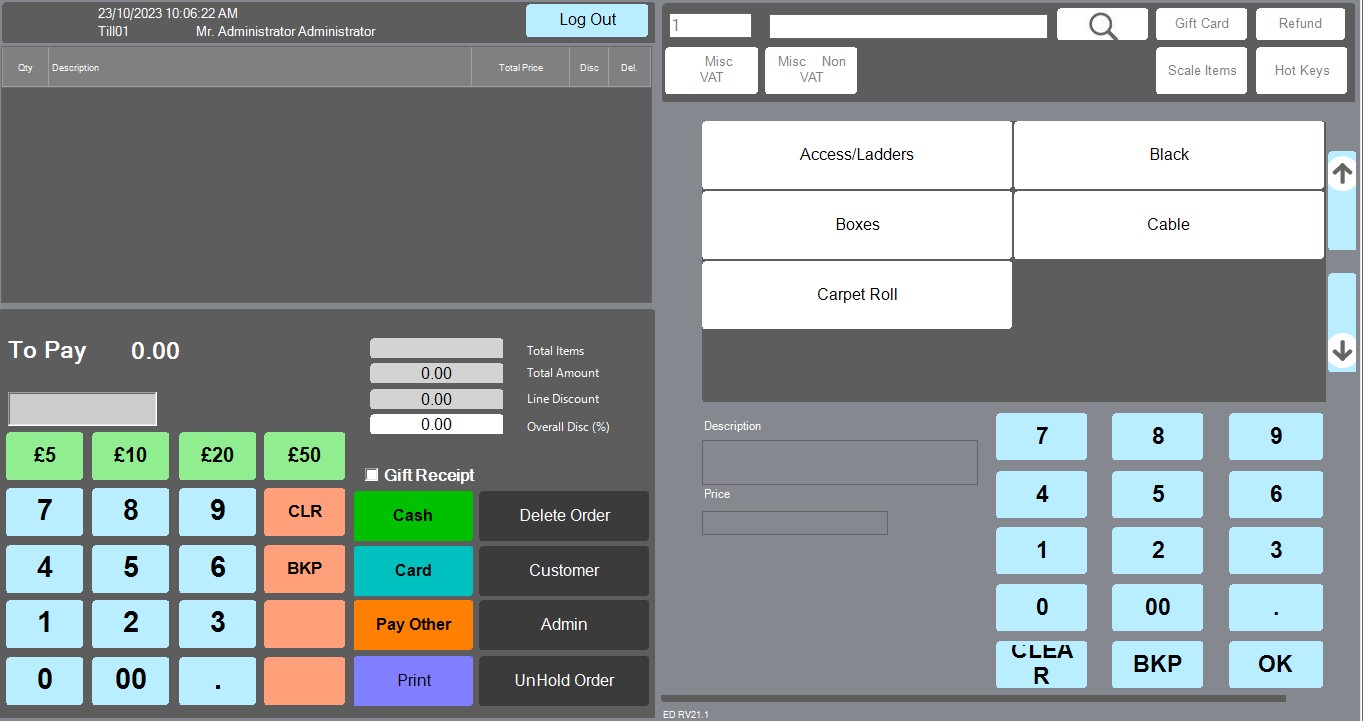The height and width of the screenshot is (721, 1363).
Task: Start a Refund transaction
Action: (1300, 24)
